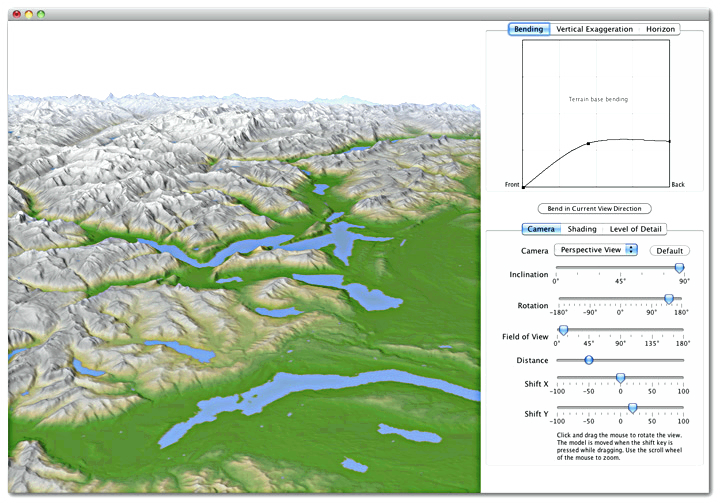The width and height of the screenshot is (720, 503).
Task: Click the -90° mark on Rotation scale
Action: (590, 312)
